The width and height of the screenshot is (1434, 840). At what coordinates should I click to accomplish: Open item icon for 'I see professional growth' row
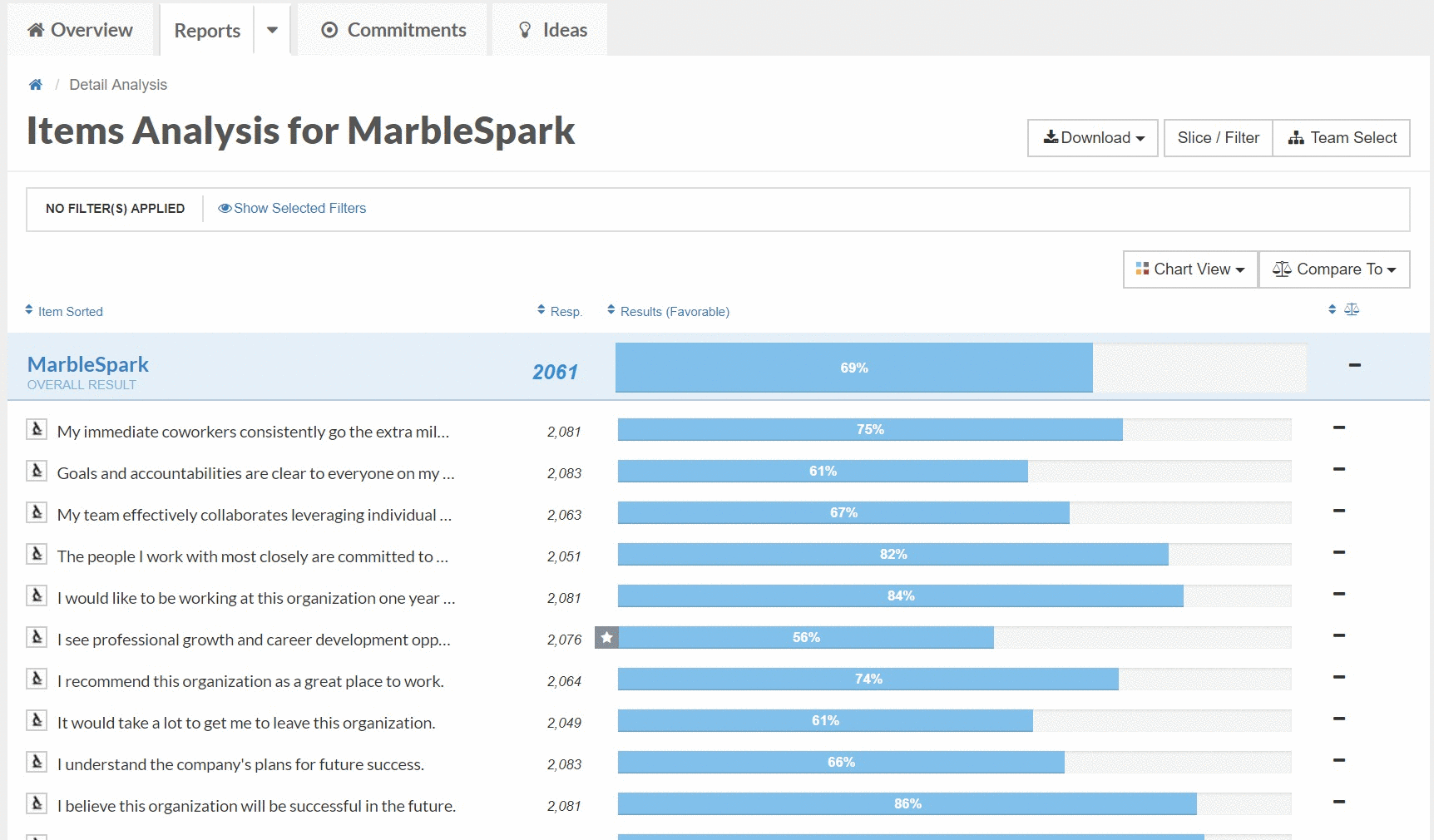pyautogui.click(x=37, y=637)
